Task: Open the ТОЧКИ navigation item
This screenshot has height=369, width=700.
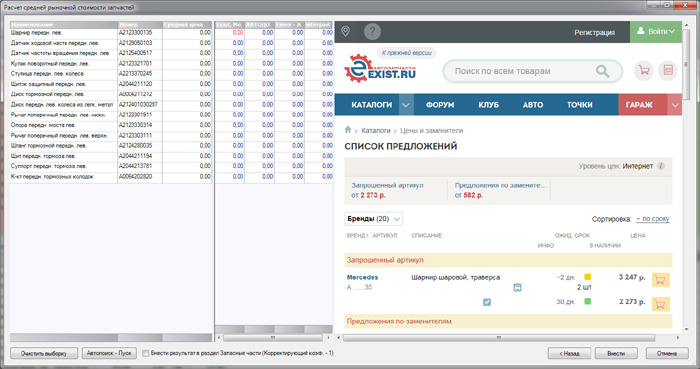Action: (580, 105)
